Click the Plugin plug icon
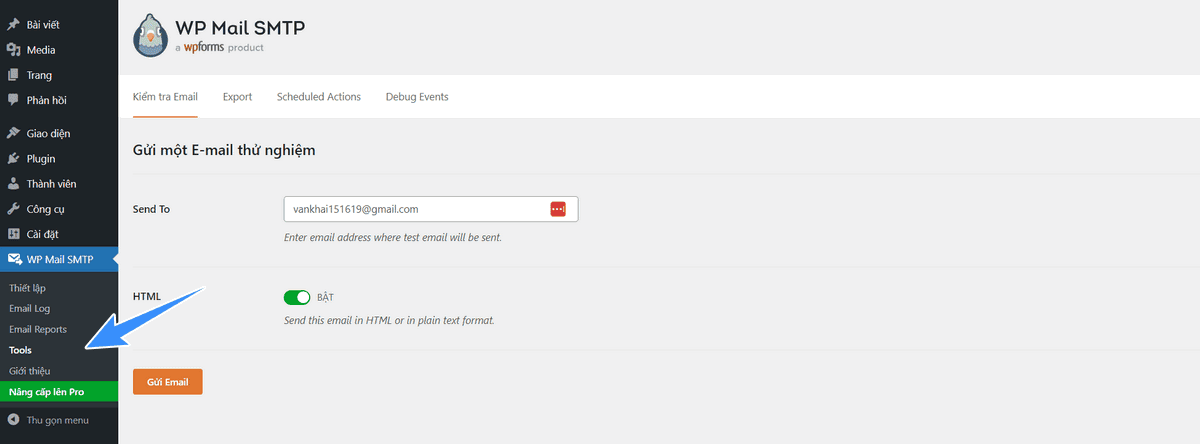This screenshot has height=444, width=1200. [13, 158]
